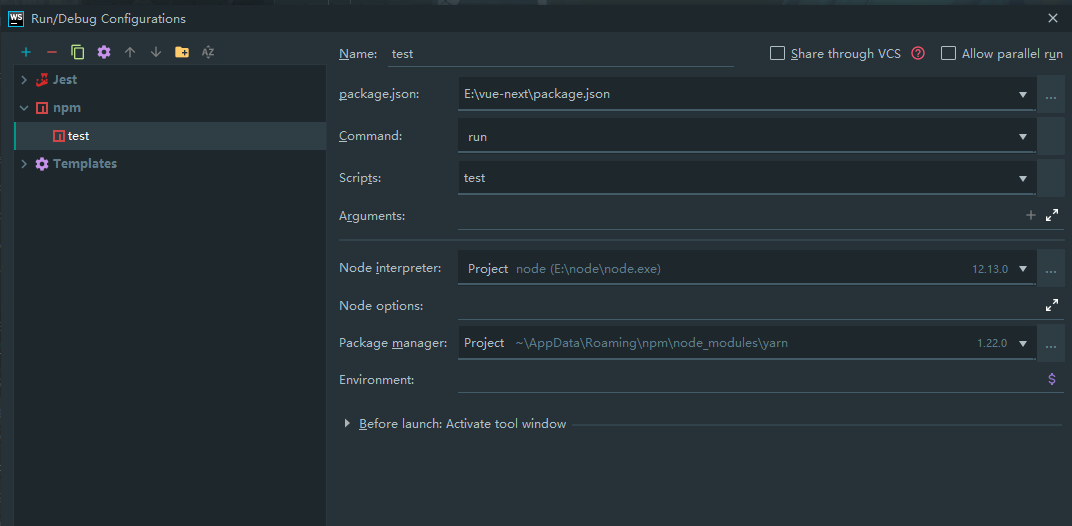1072x526 pixels.
Task: Click the Environment input field
Action: point(750,379)
